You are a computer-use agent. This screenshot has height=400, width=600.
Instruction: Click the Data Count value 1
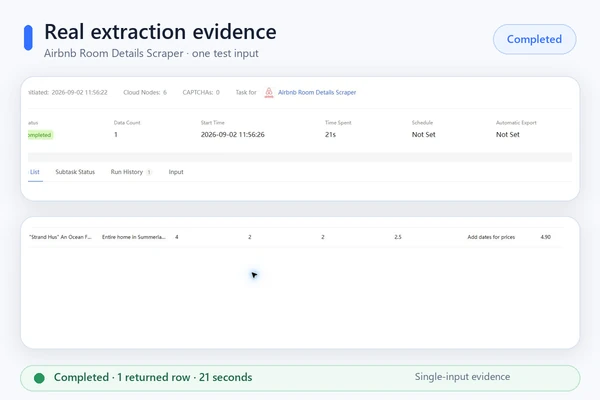116,134
